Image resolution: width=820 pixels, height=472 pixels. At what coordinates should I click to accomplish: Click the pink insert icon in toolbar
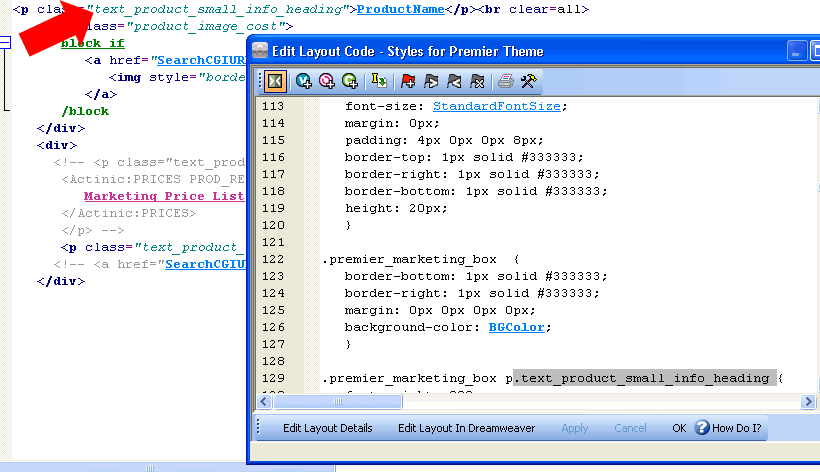click(326, 81)
